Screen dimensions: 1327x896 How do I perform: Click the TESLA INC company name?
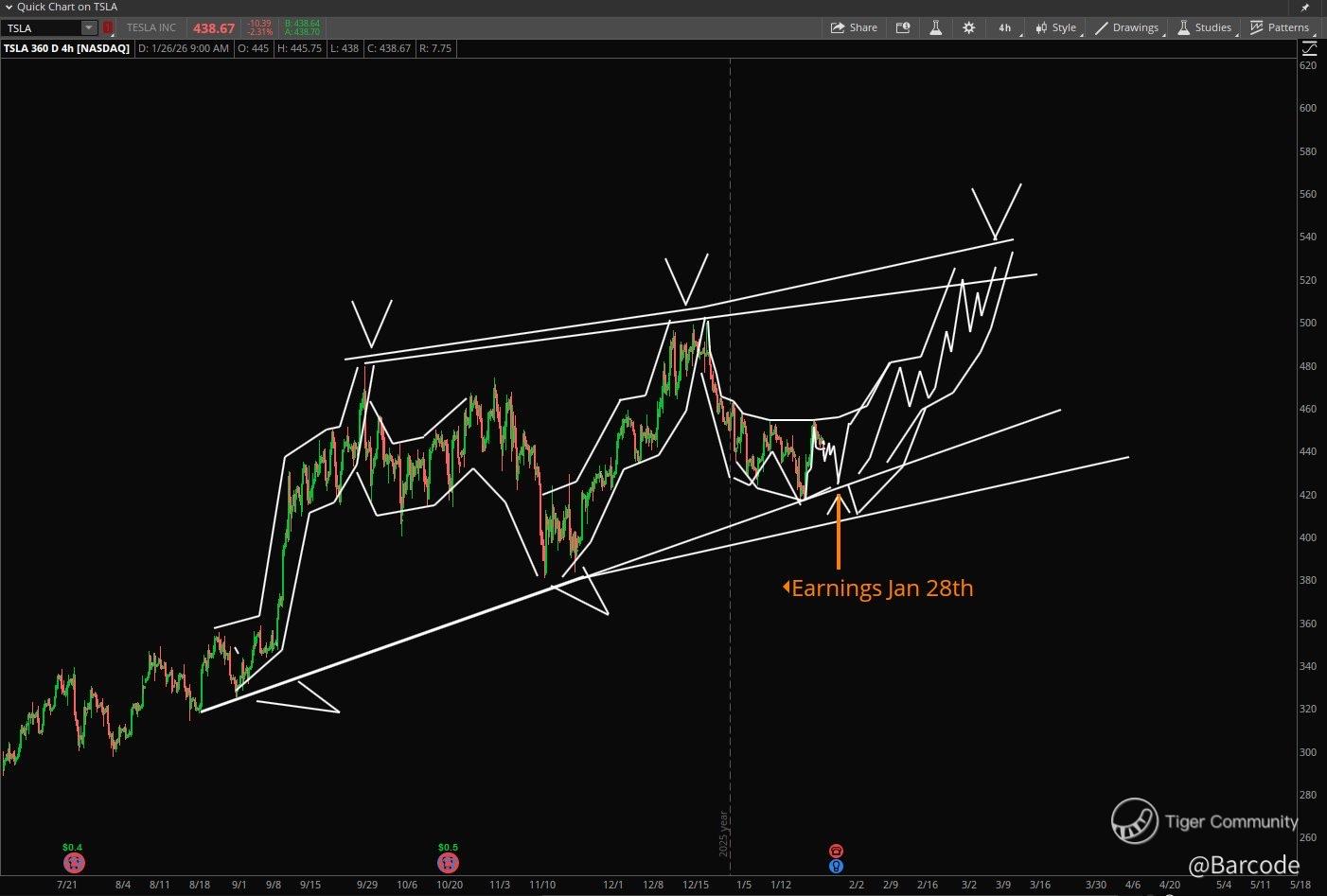[x=151, y=28]
